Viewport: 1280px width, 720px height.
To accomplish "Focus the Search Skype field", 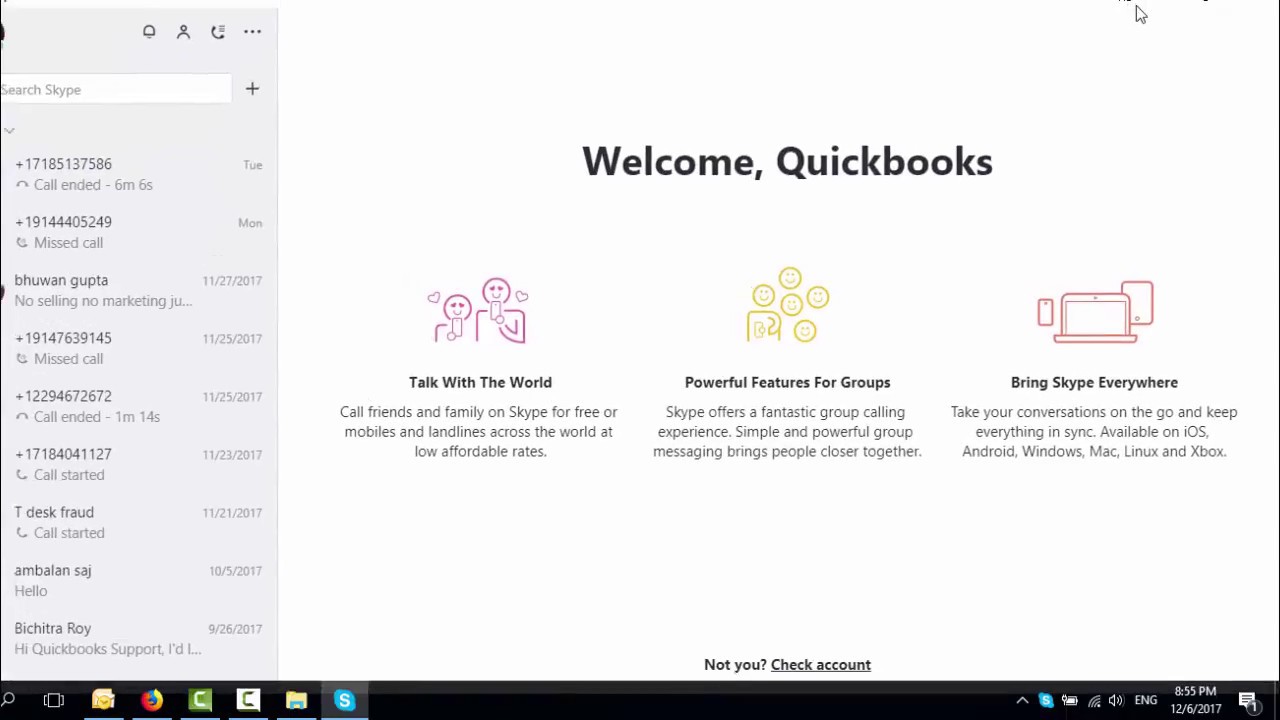I will click(115, 89).
